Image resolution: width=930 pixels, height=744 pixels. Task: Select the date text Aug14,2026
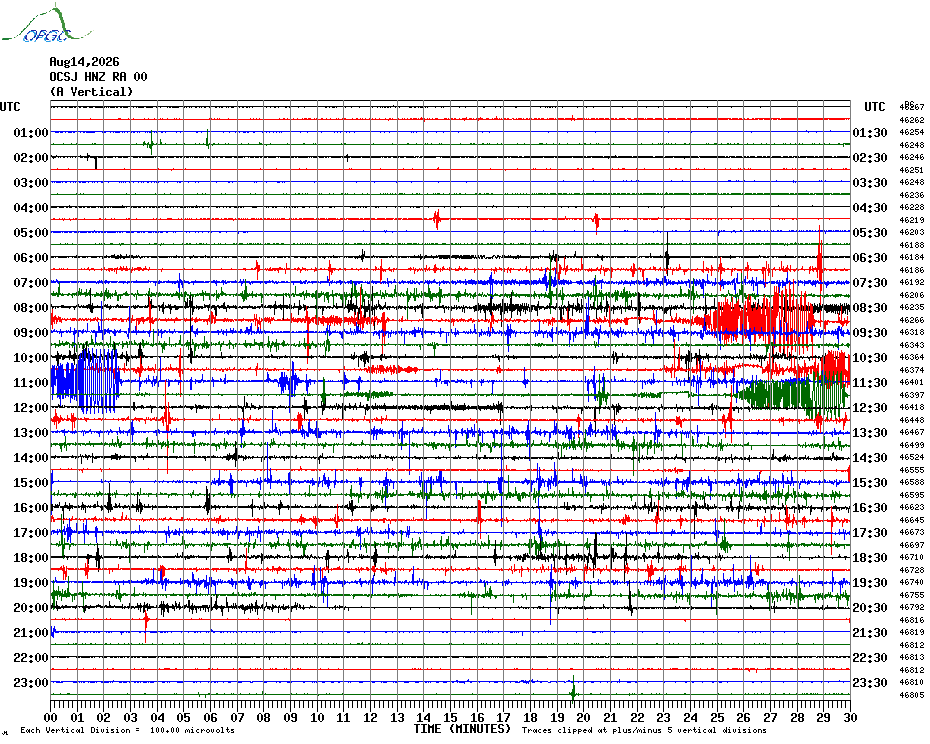84,62
